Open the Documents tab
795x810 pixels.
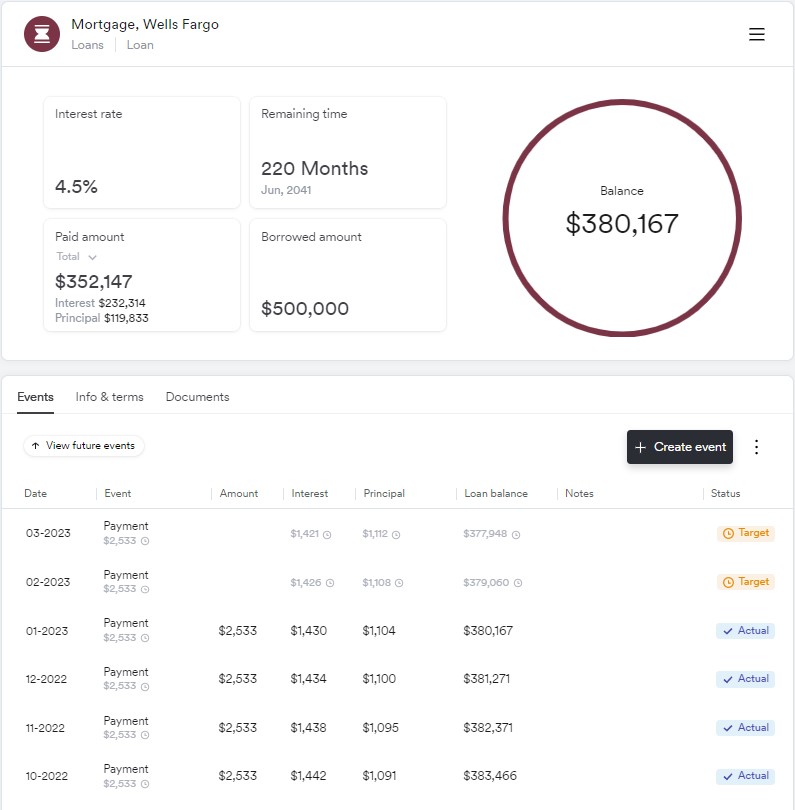click(x=197, y=397)
